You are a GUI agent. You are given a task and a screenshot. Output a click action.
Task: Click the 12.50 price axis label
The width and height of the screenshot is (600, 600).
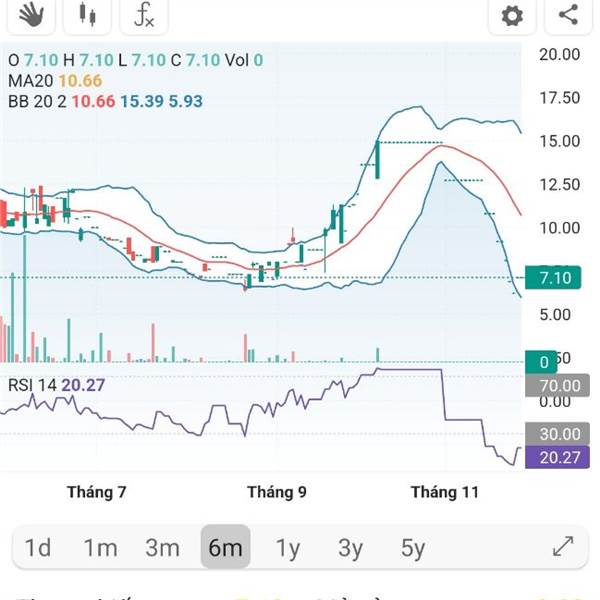click(x=559, y=185)
